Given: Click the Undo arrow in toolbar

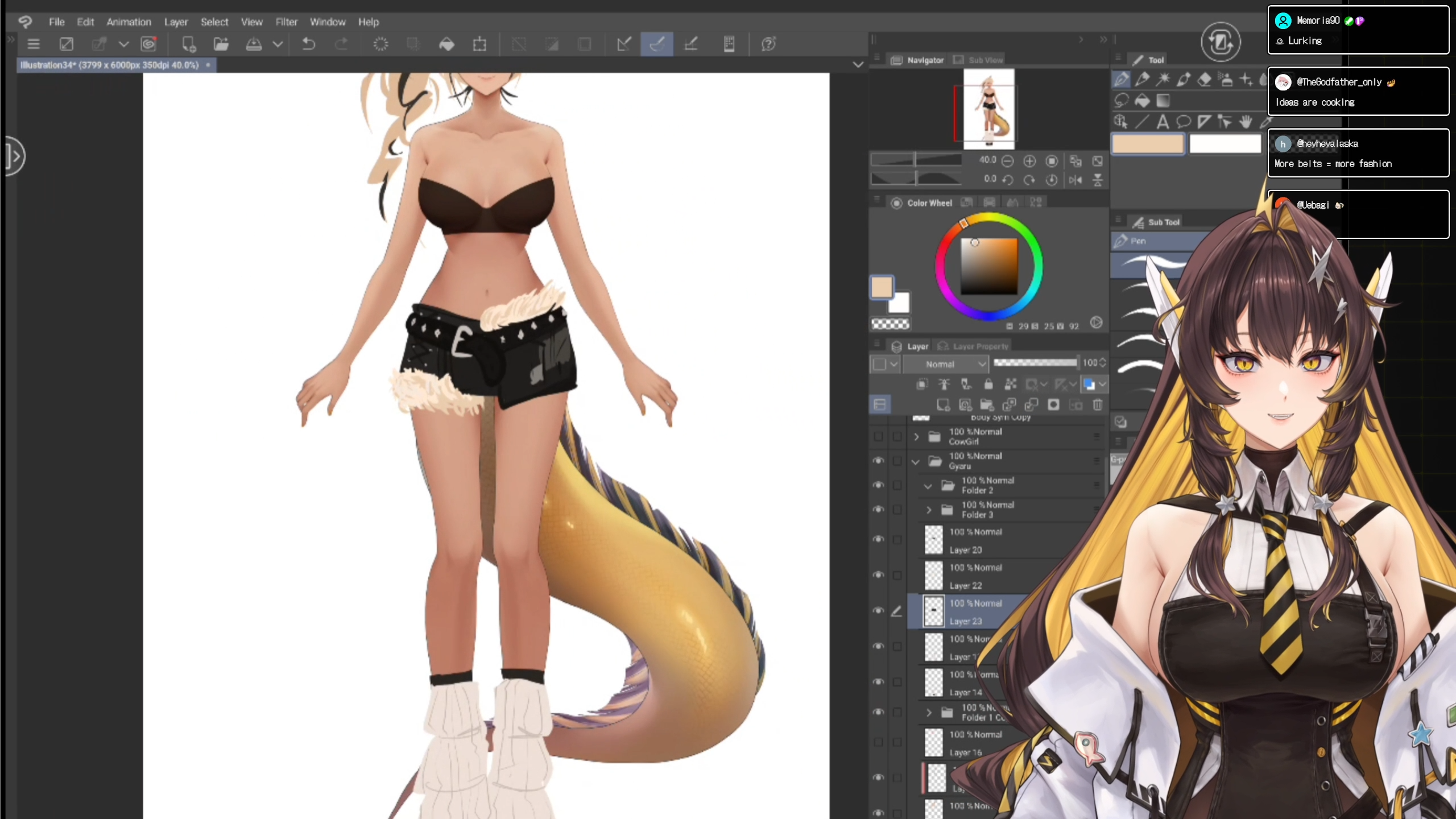Looking at the screenshot, I should (x=308, y=44).
